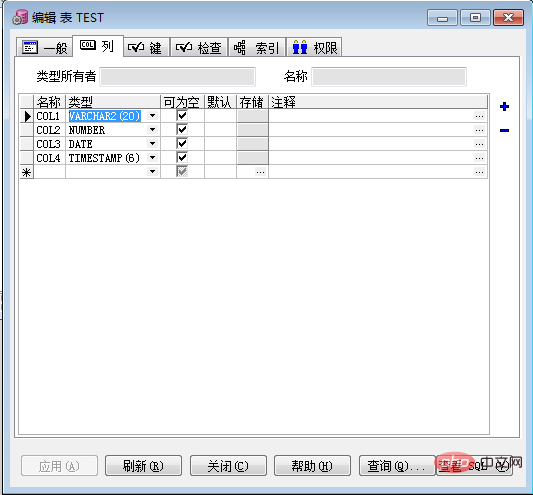Click the 存储 column header
The image size is (533, 495).
pyautogui.click(x=252, y=102)
